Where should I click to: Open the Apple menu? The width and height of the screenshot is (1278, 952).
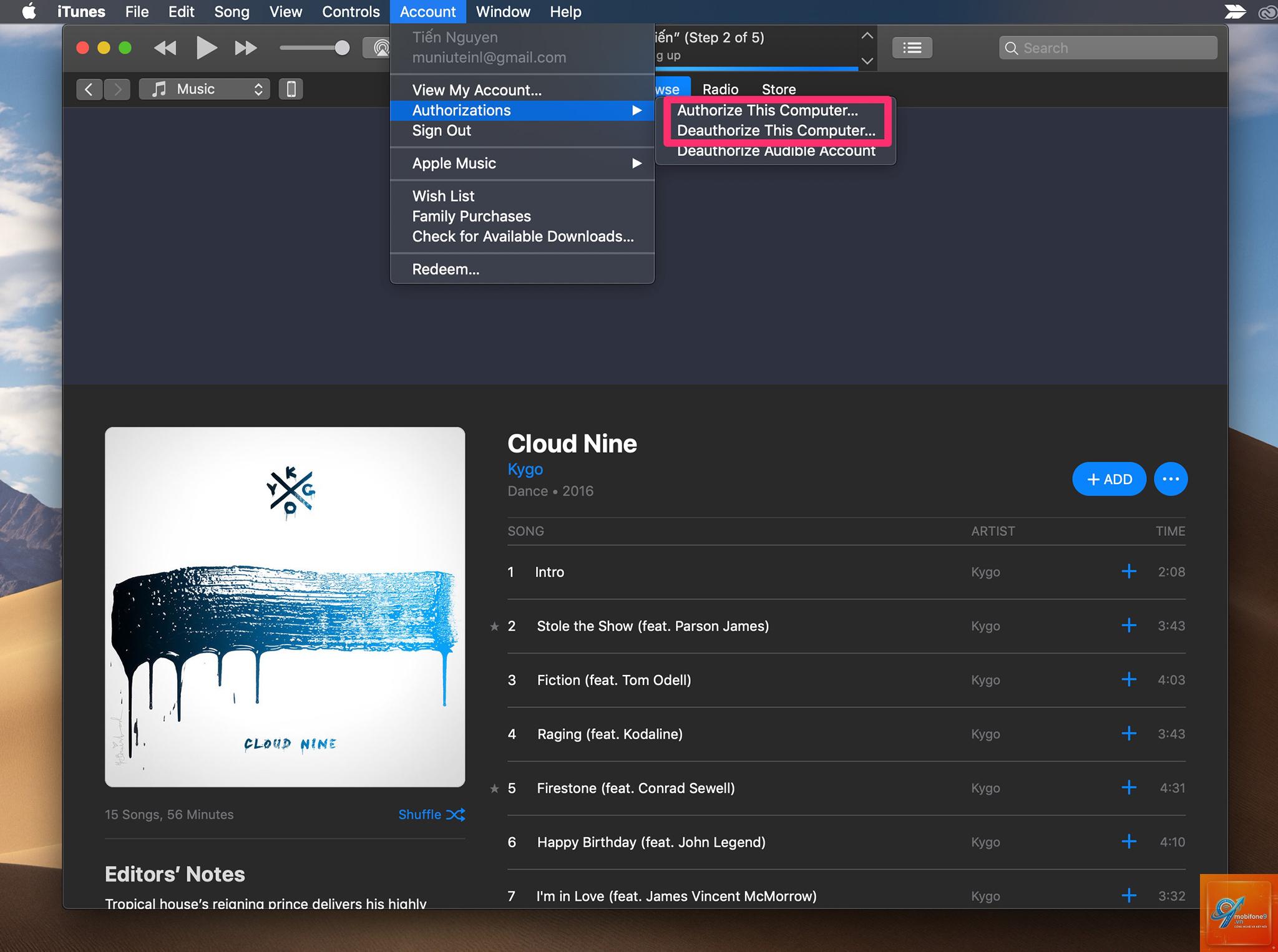point(29,12)
